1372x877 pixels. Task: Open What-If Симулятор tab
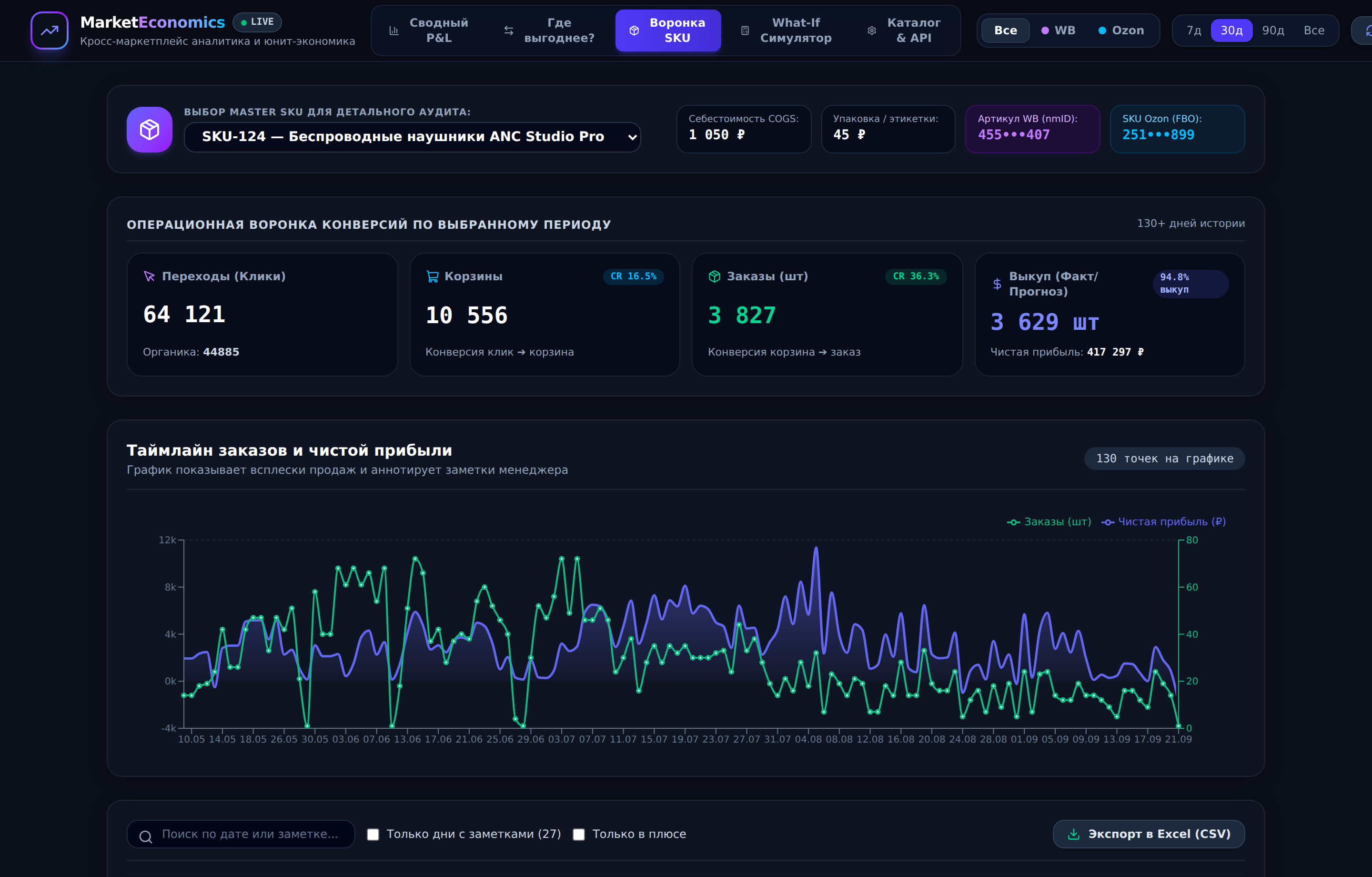786,30
